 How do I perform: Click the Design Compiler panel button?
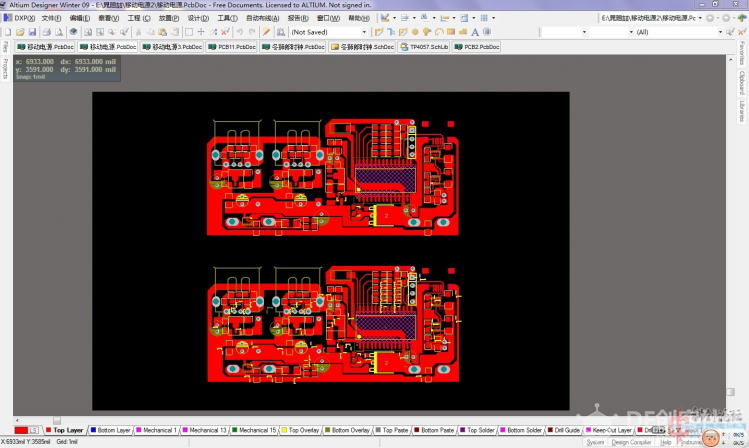[631, 443]
